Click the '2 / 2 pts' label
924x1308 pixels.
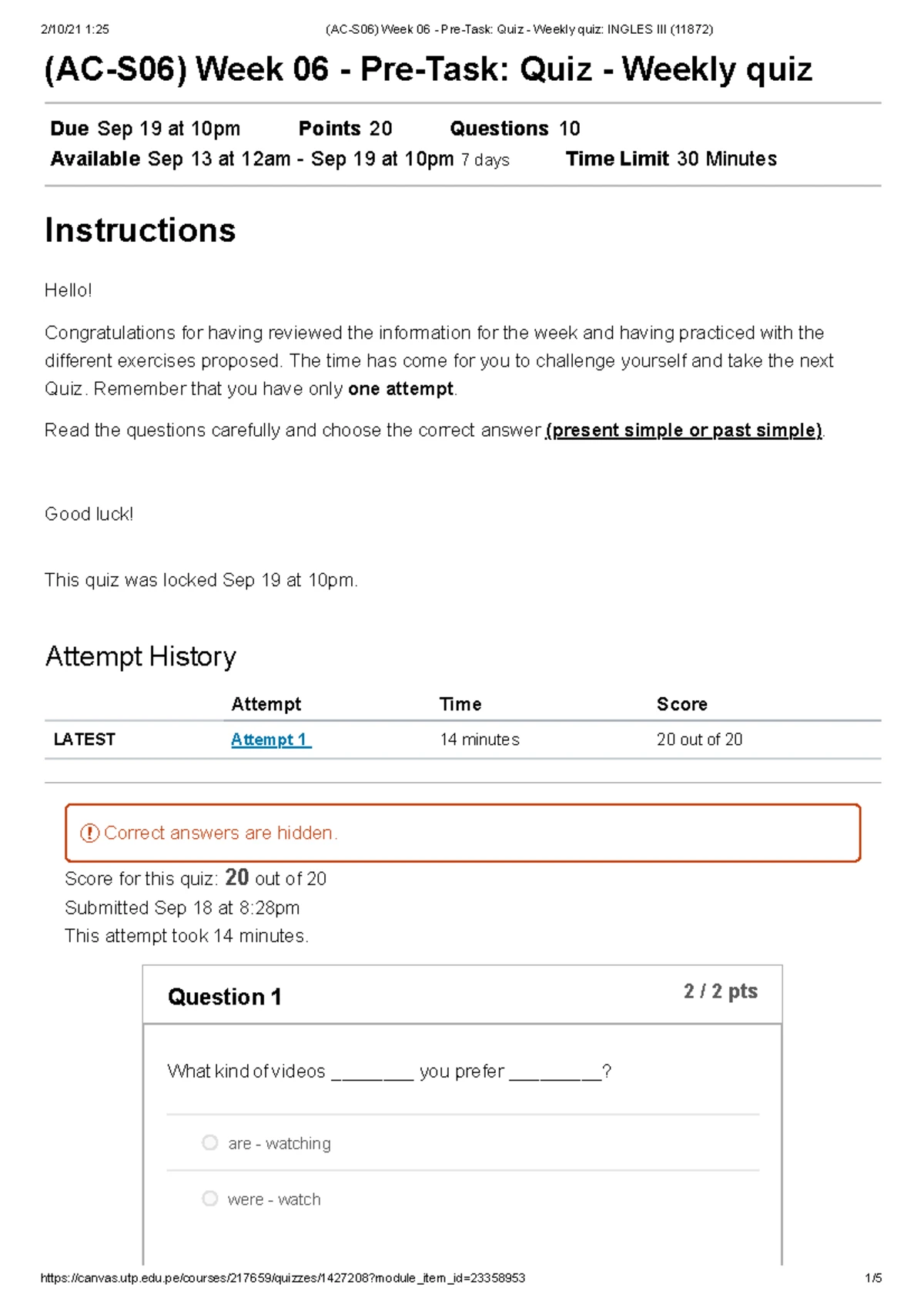click(x=721, y=991)
